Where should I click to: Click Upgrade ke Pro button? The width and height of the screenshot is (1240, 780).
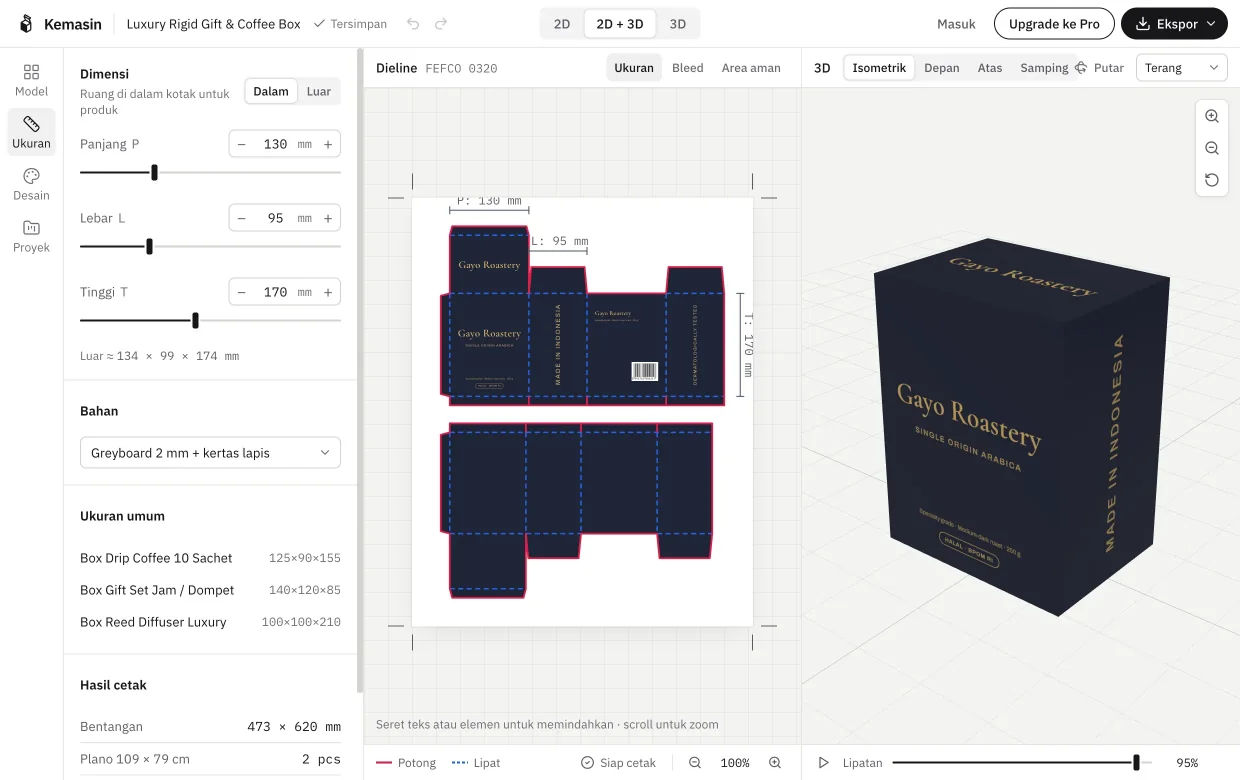[x=1054, y=24]
